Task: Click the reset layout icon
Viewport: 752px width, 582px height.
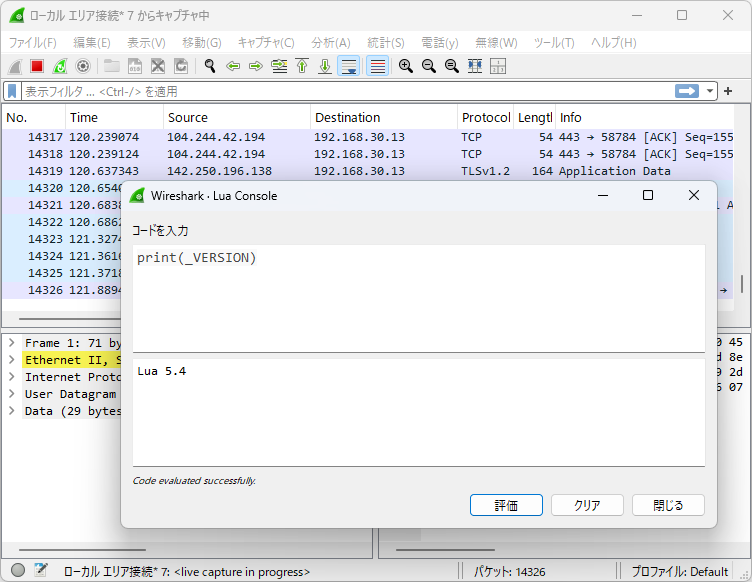Action: coord(498,66)
